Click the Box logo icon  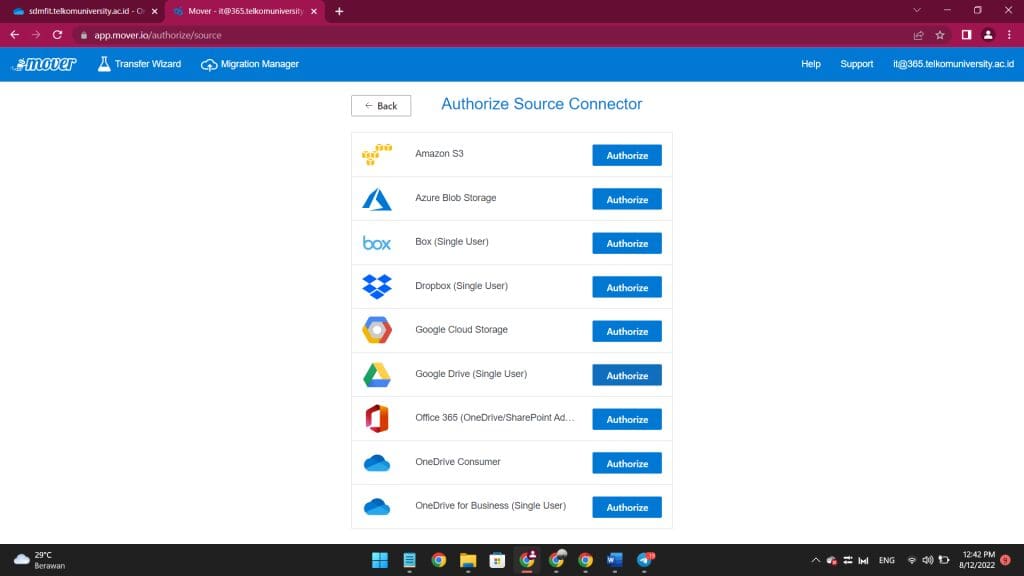[377, 243]
